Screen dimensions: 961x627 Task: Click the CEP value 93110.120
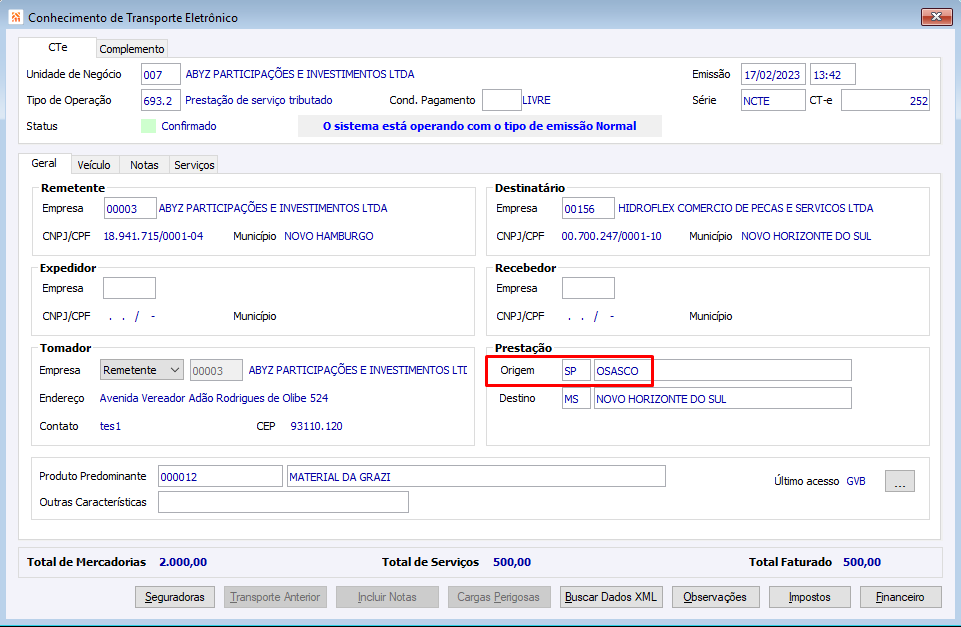(316, 426)
